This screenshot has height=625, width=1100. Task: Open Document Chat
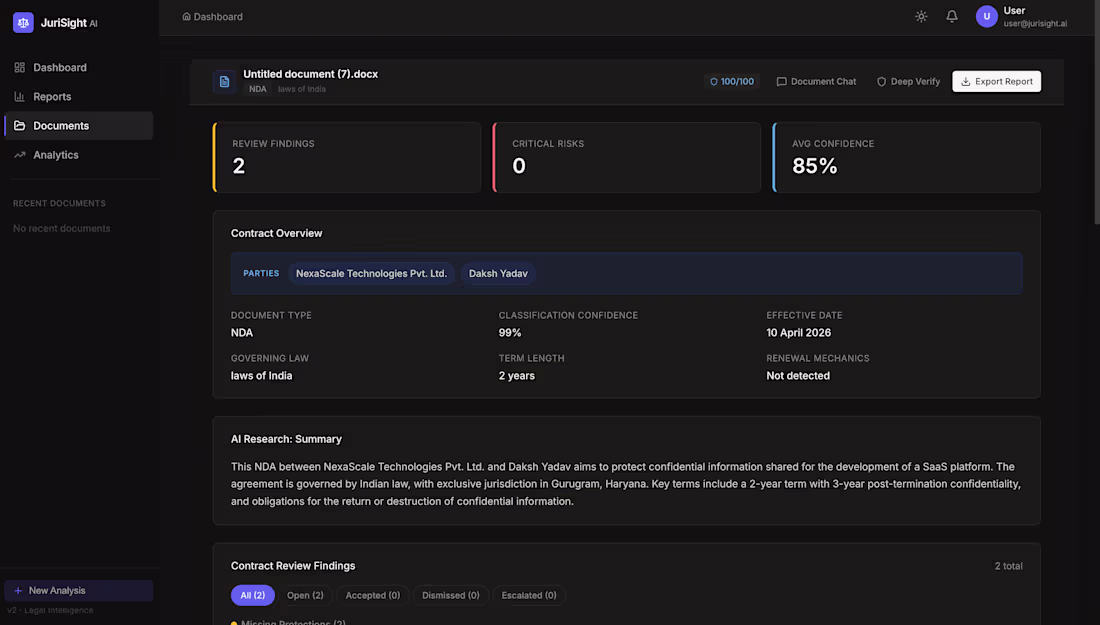tap(816, 81)
